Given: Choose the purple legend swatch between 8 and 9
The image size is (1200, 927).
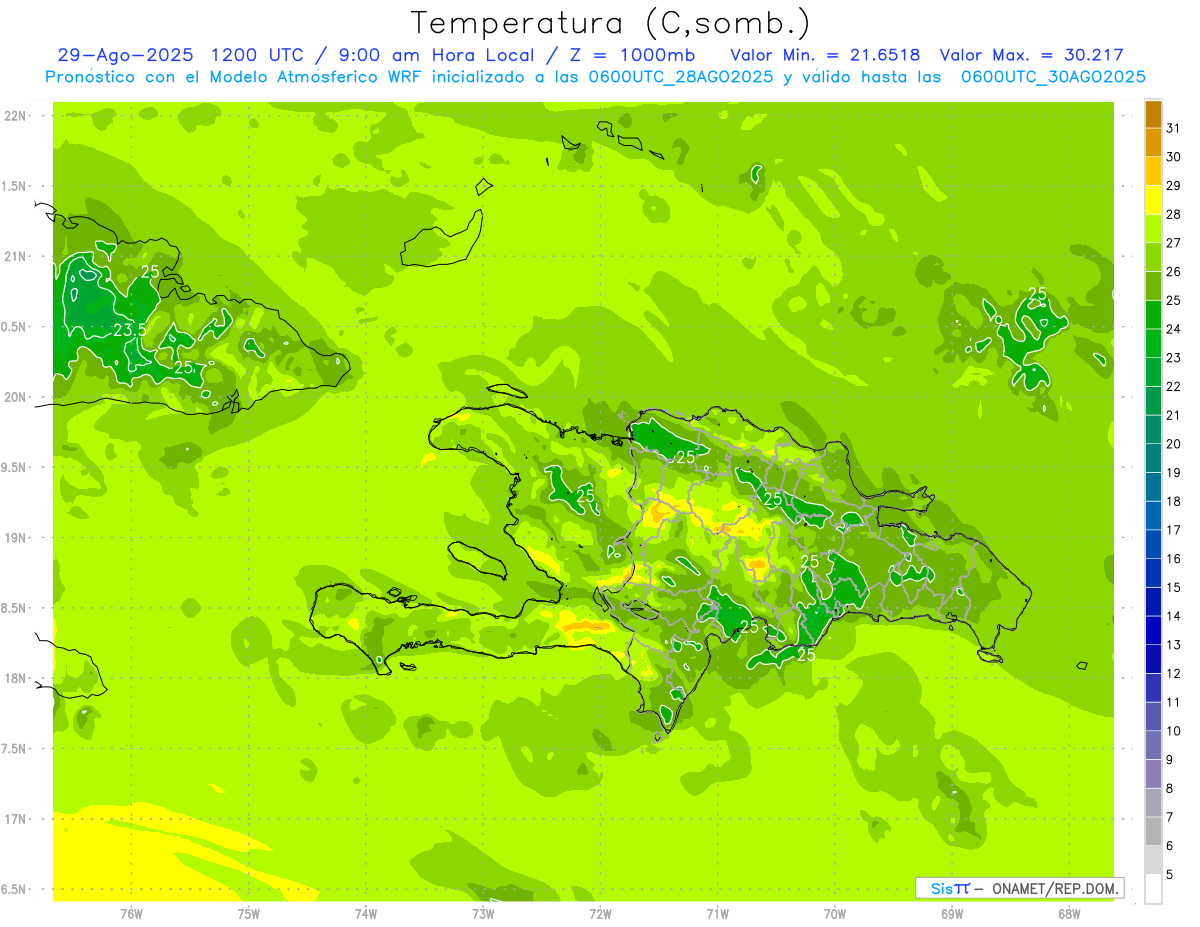Looking at the screenshot, I should pyautogui.click(x=1153, y=774).
